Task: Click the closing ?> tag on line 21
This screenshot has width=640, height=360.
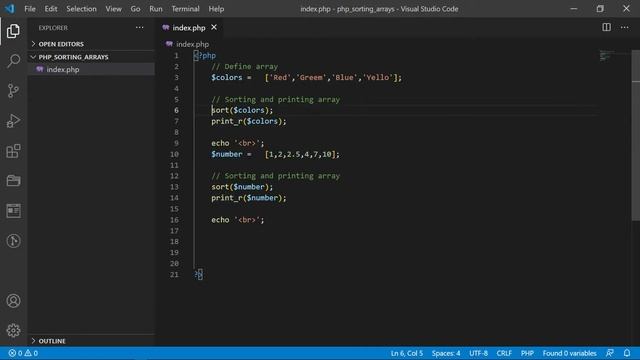Action: point(198,274)
